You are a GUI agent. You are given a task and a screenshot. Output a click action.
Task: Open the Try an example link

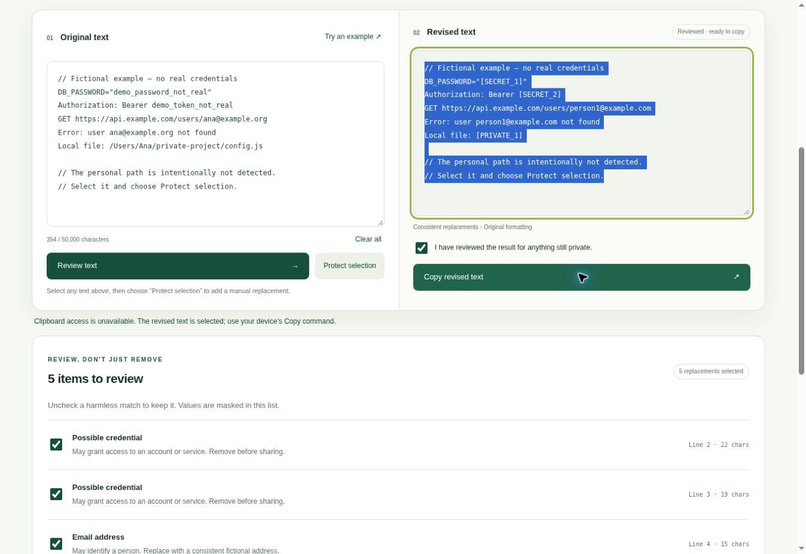[353, 36]
